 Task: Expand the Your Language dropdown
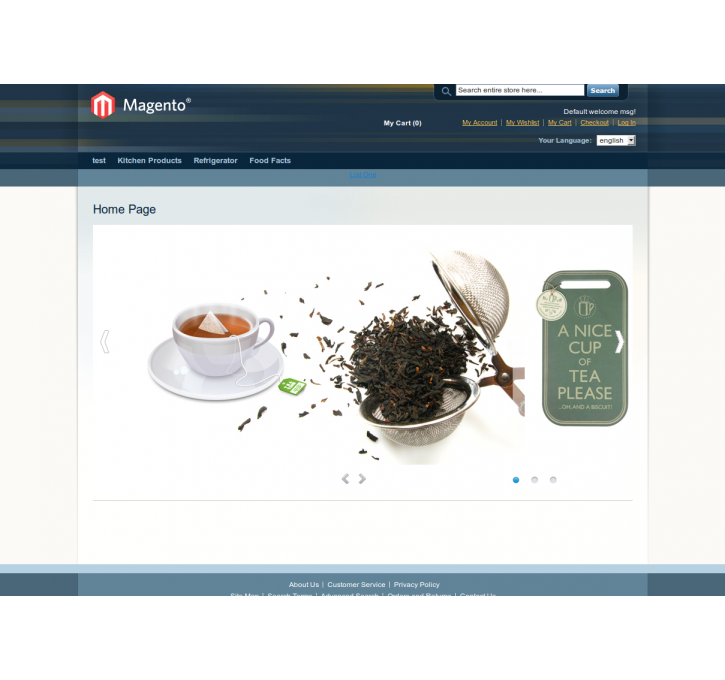616,141
